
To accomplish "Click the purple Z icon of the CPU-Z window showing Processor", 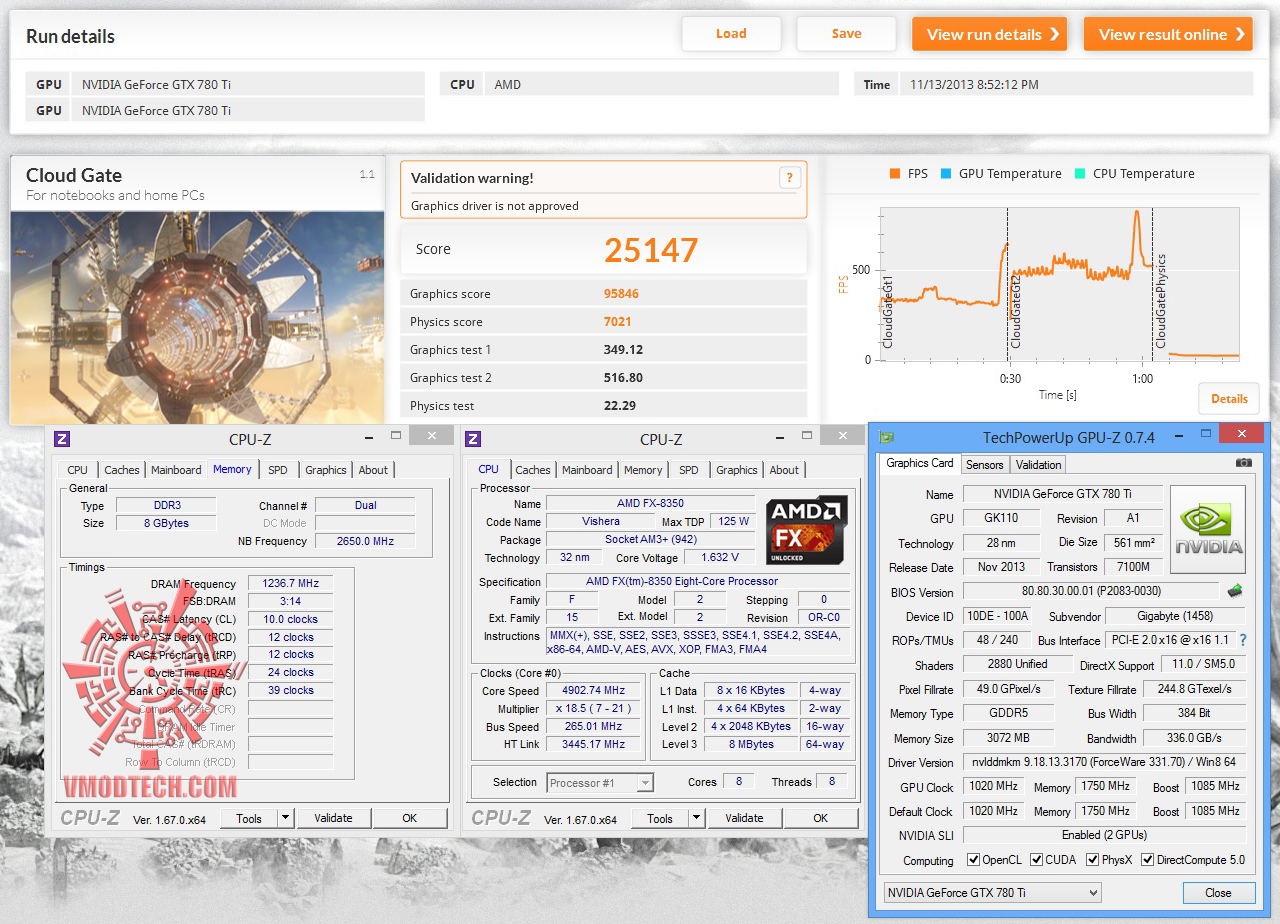I will click(473, 438).
